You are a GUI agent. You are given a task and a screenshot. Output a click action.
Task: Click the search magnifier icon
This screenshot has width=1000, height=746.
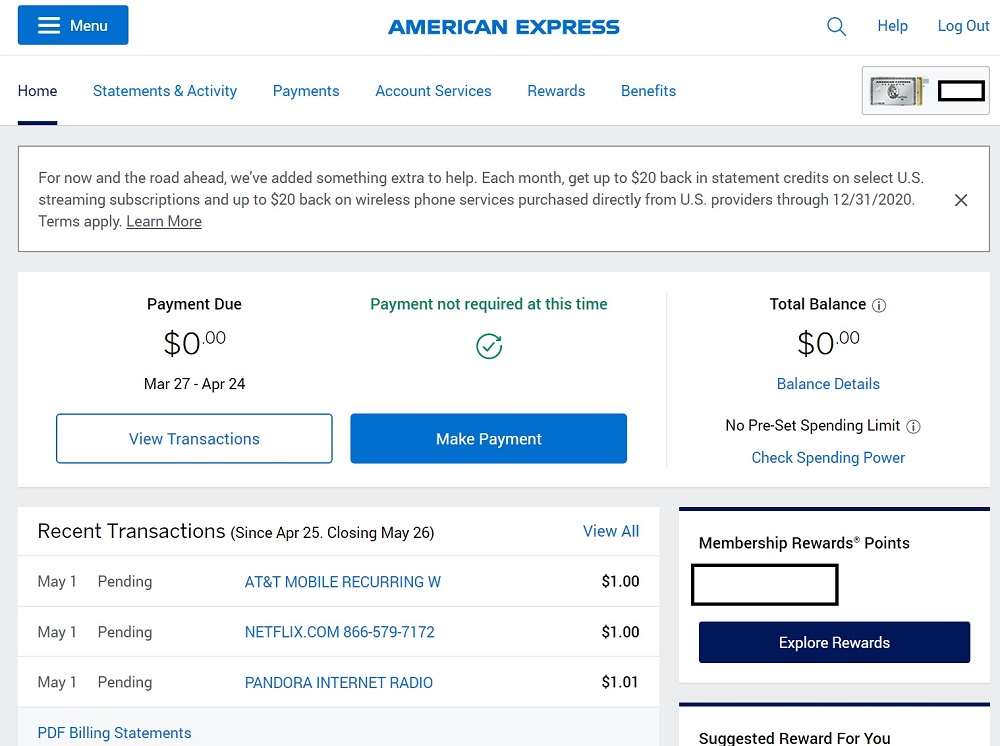click(836, 27)
